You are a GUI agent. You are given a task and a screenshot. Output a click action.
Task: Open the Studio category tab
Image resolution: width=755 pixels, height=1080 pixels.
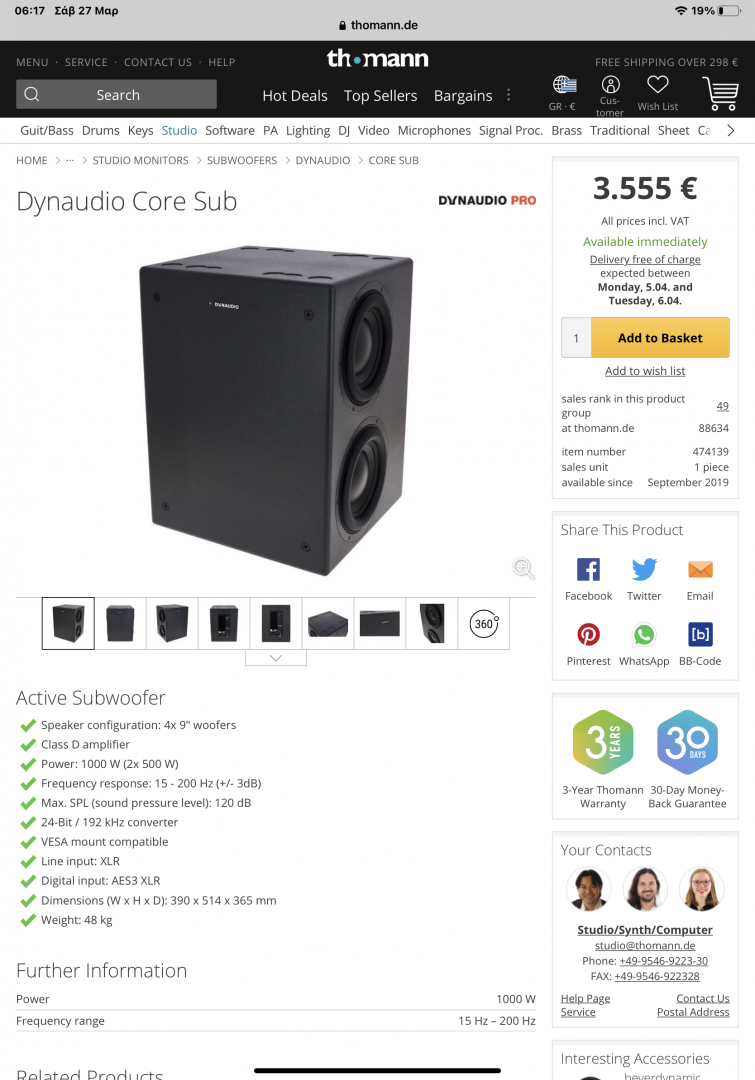pyautogui.click(x=179, y=130)
